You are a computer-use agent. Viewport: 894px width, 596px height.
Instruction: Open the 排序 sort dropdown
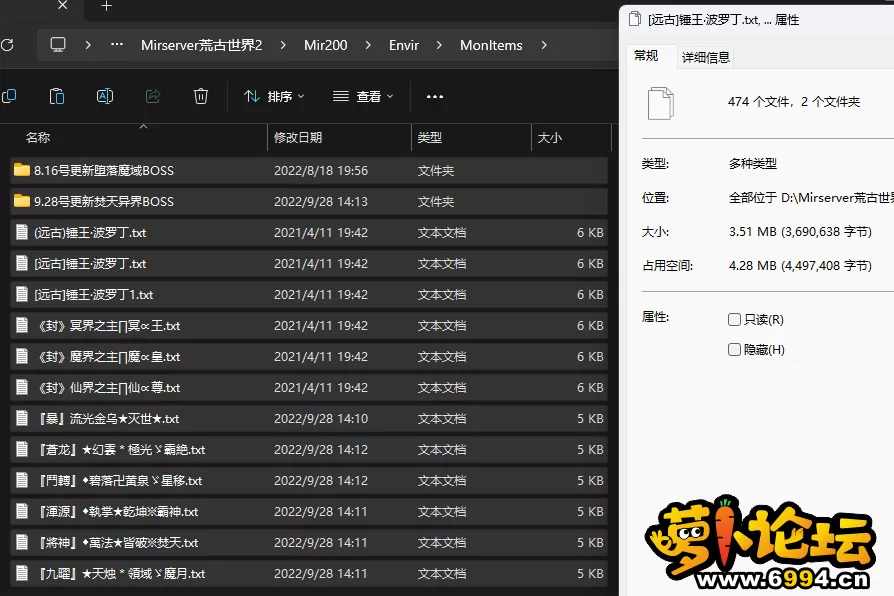coord(274,96)
